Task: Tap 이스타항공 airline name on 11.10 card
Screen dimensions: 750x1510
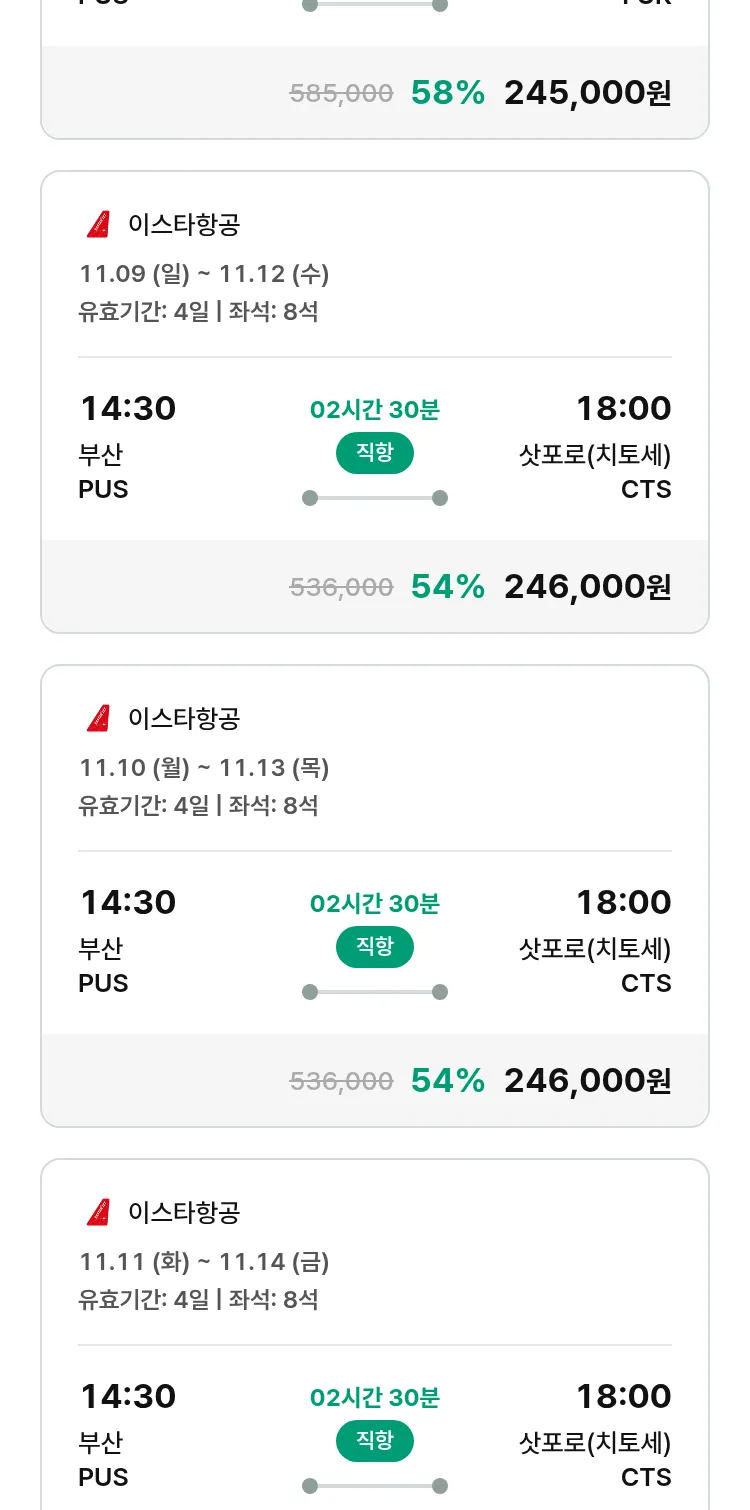Action: point(184,719)
